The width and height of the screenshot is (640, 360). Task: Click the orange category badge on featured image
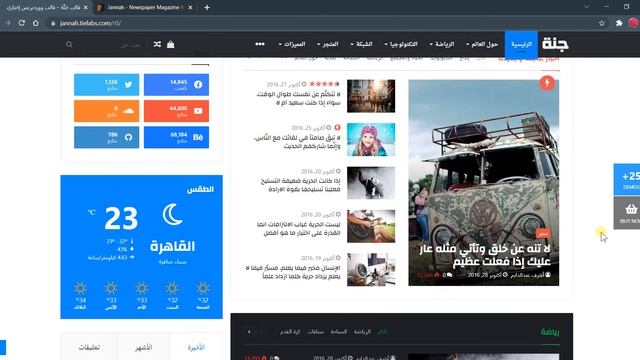pyautogui.click(x=543, y=234)
